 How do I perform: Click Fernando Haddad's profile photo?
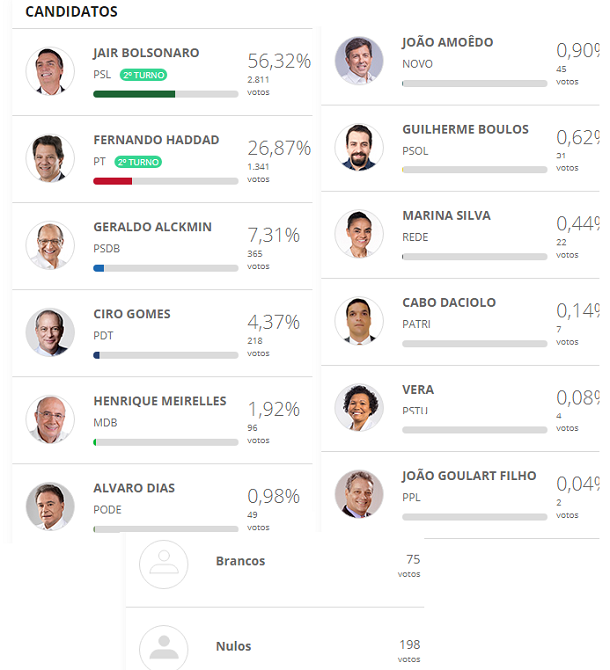click(x=50, y=158)
